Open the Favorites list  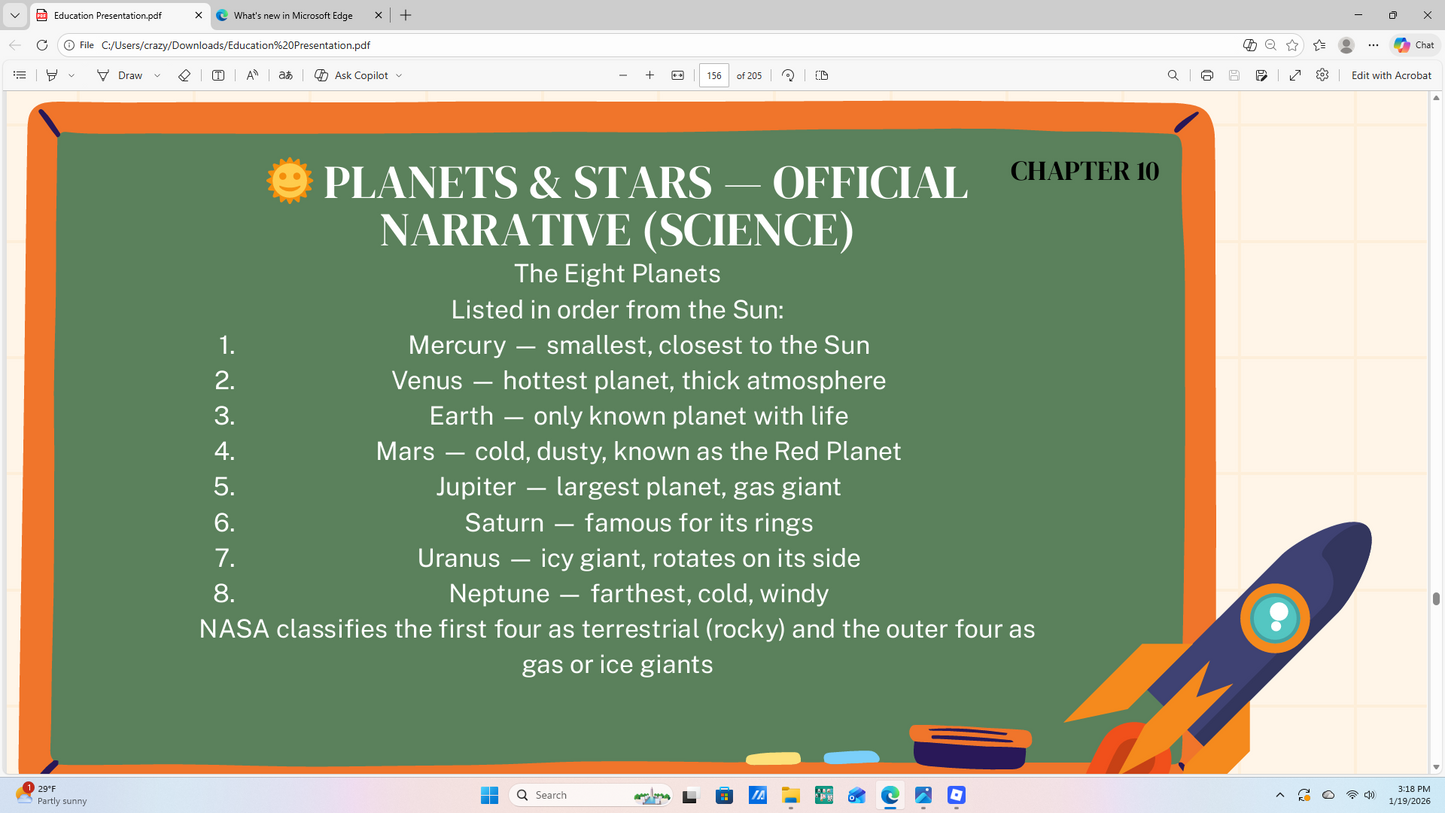[1319, 45]
